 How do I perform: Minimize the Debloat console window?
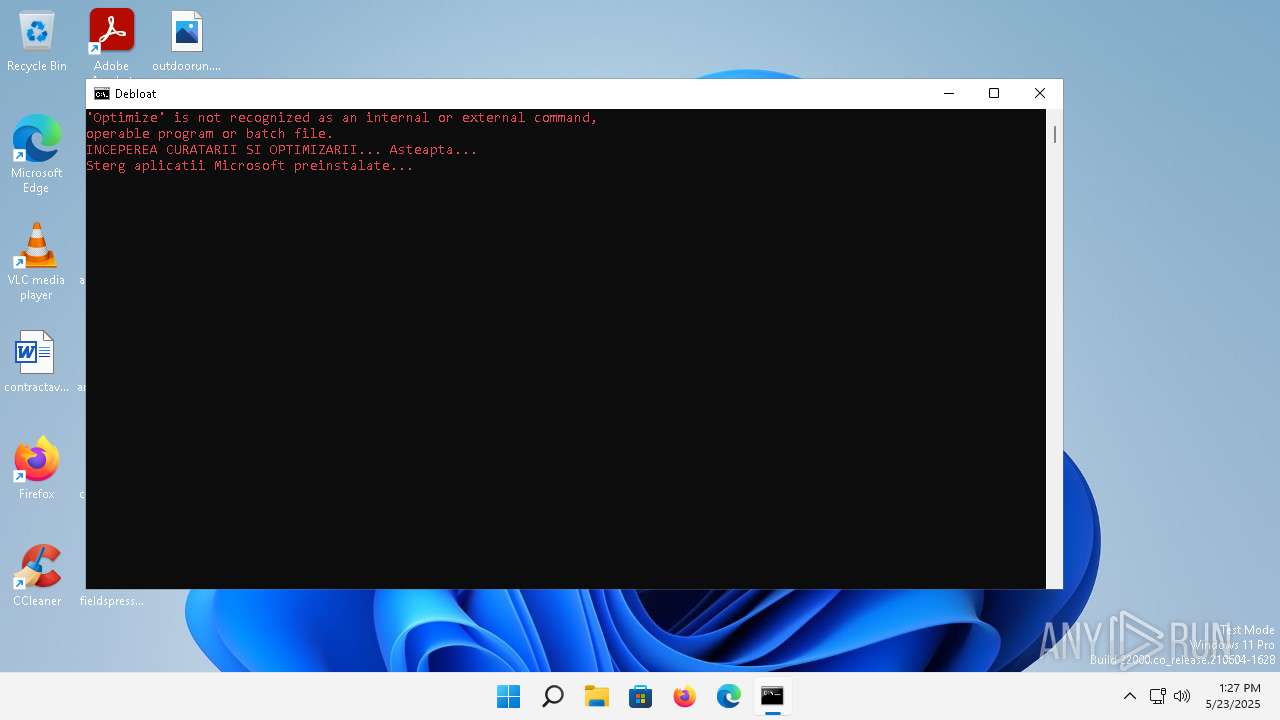(949, 93)
